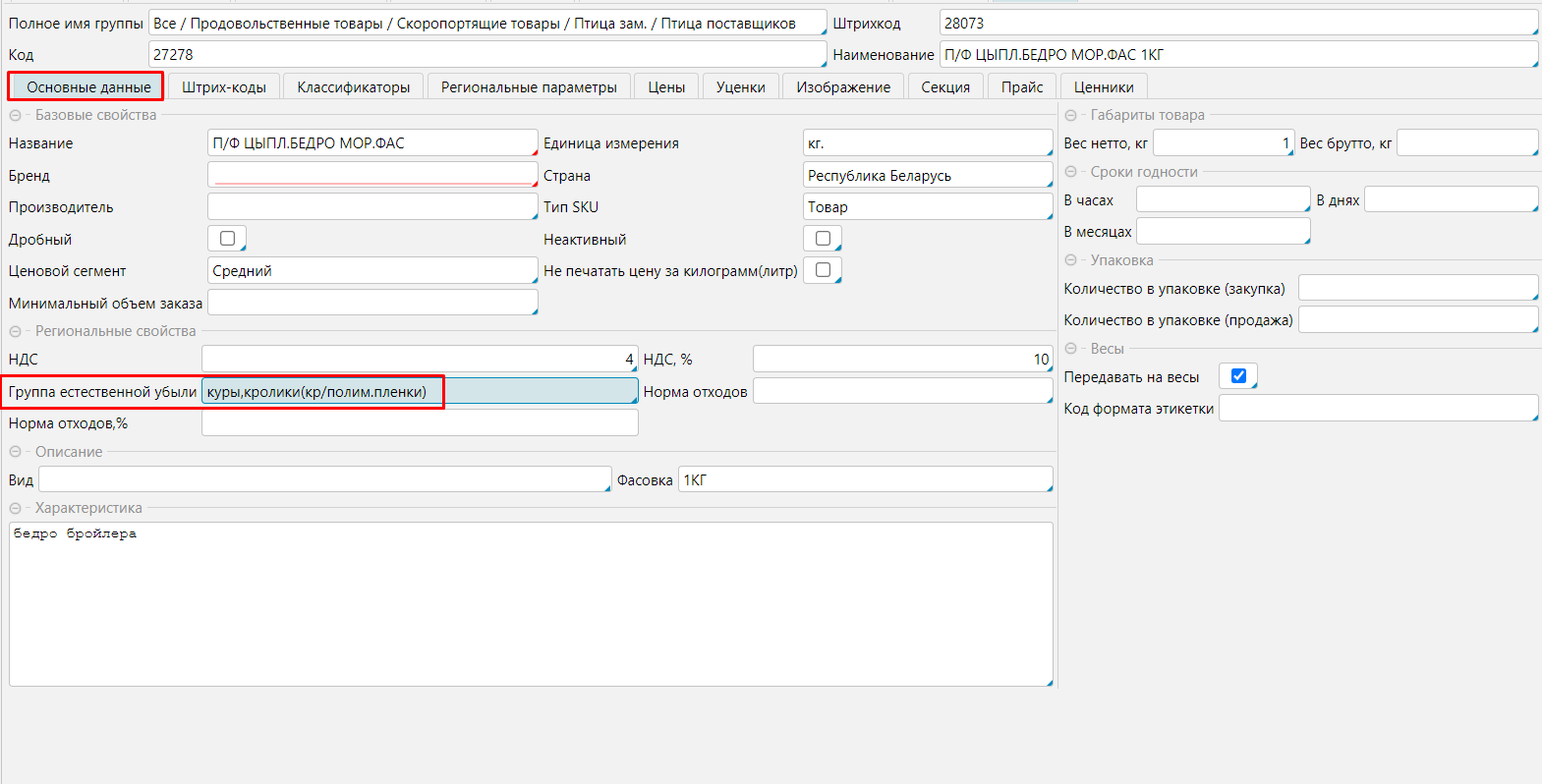Toggle Не печатать цену за килограмм checkbox
Screen dimensions: 1542x784
pos(823,270)
